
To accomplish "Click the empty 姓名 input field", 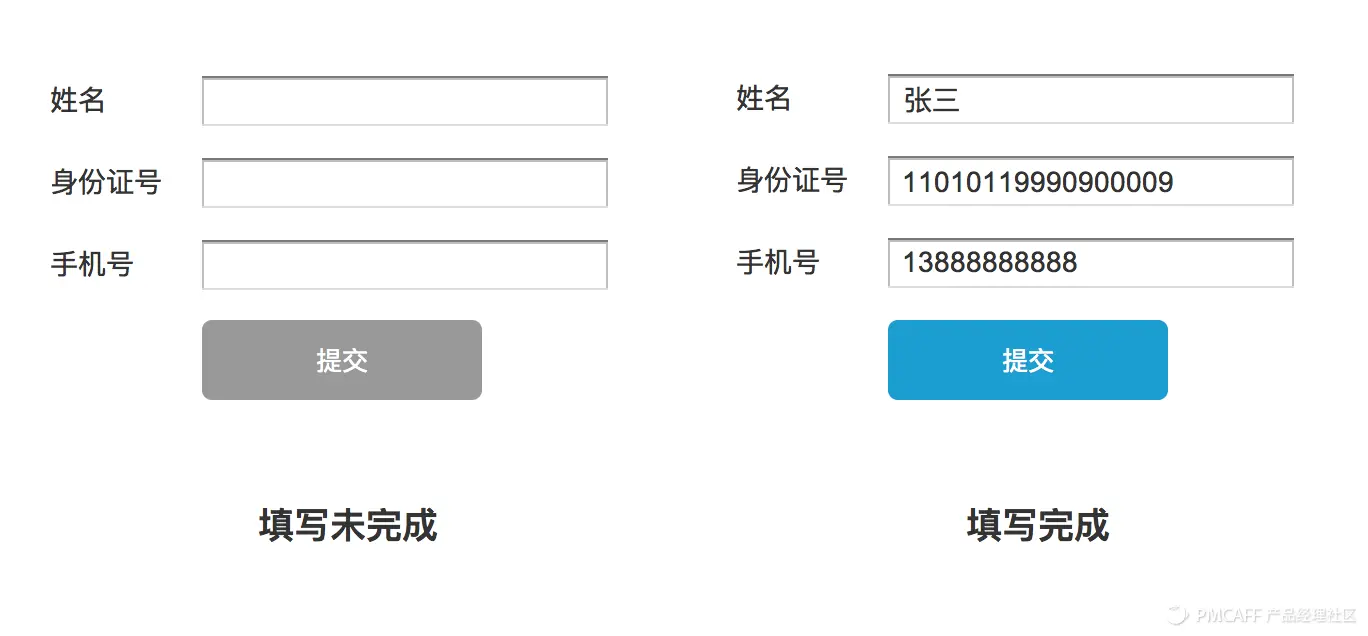I will tap(404, 100).
